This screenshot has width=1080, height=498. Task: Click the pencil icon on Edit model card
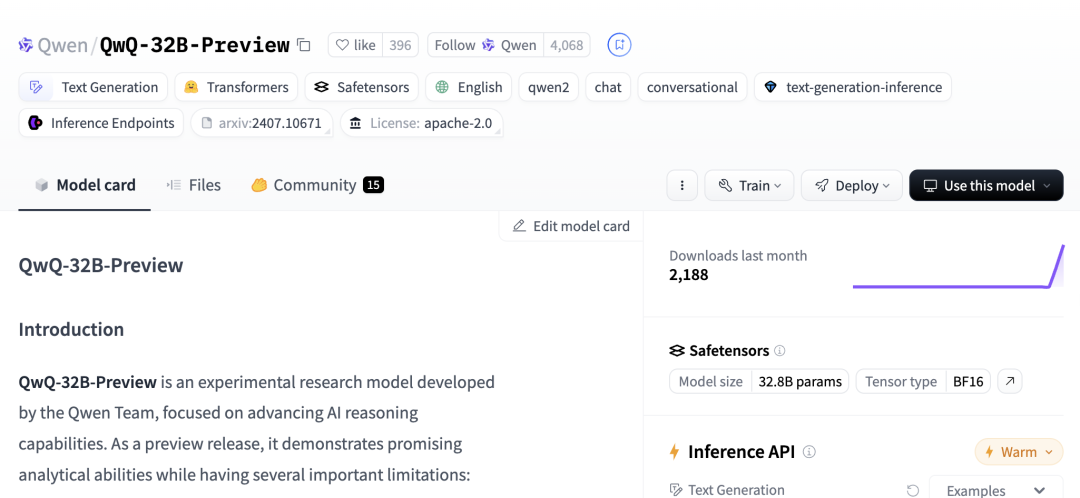click(519, 226)
